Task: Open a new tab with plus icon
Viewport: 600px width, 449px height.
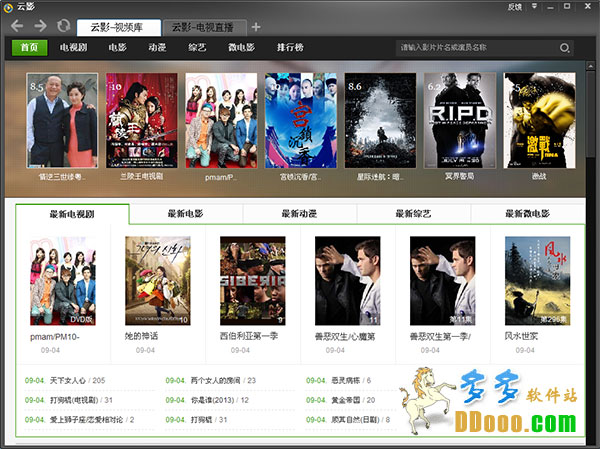Action: pos(256,27)
